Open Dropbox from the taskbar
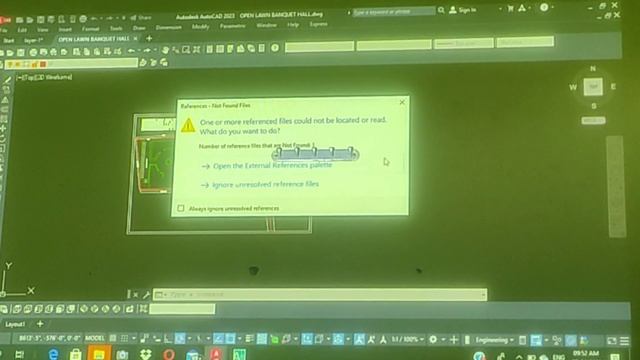Screen dimensions: 640x360 pos(146,354)
